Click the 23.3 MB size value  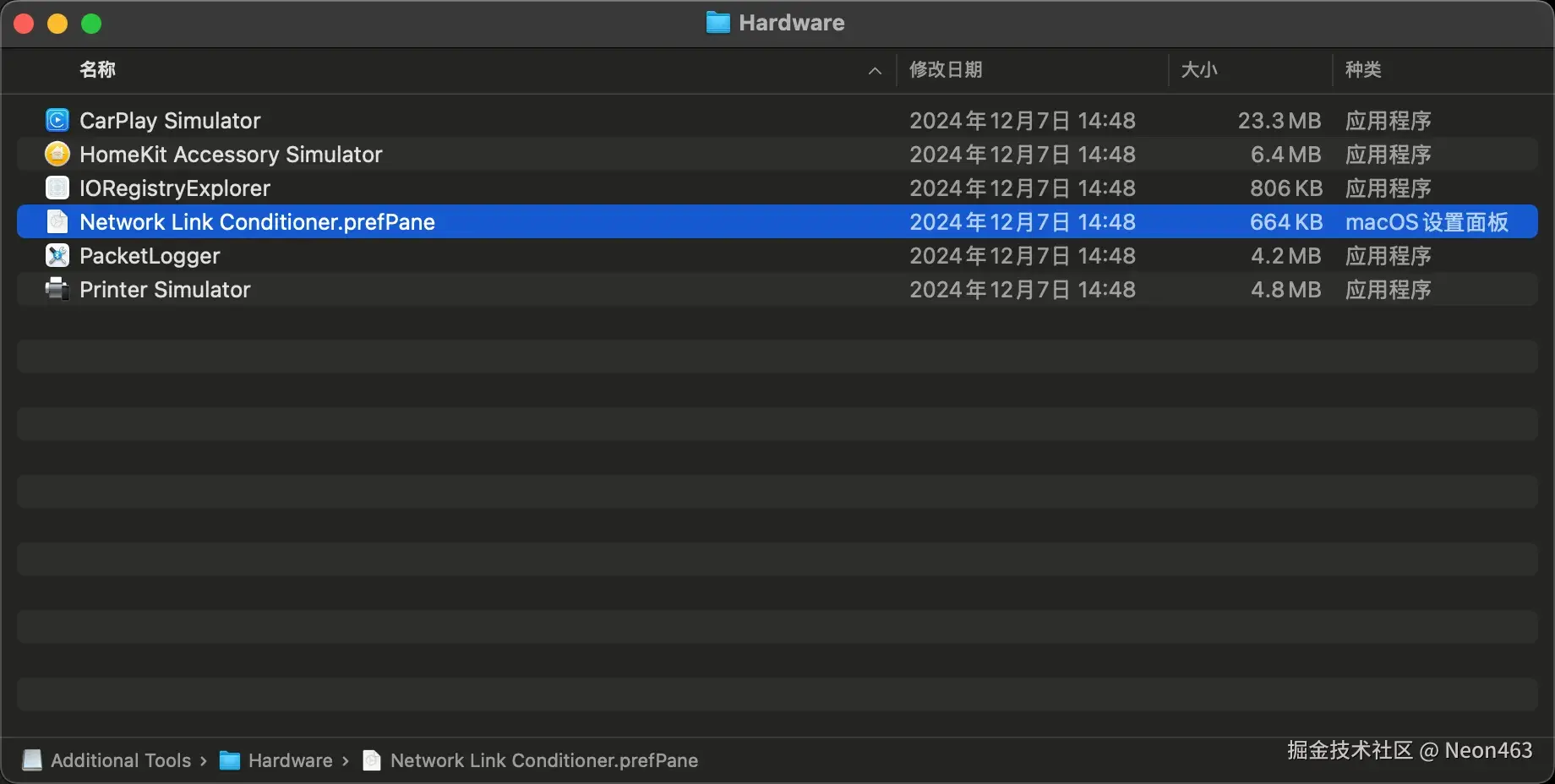coord(1279,121)
